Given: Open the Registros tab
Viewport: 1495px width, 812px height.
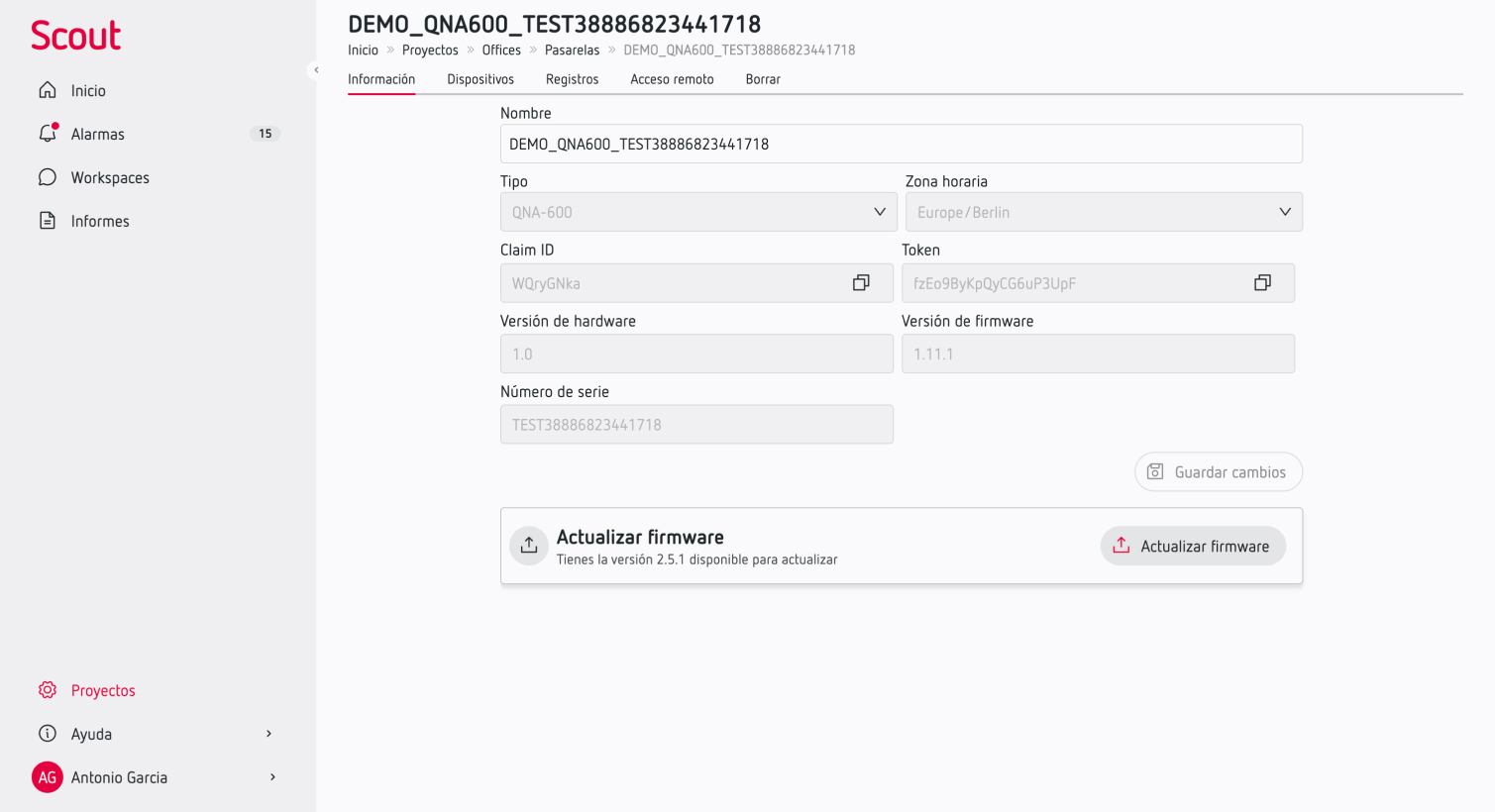Looking at the screenshot, I should [x=572, y=79].
